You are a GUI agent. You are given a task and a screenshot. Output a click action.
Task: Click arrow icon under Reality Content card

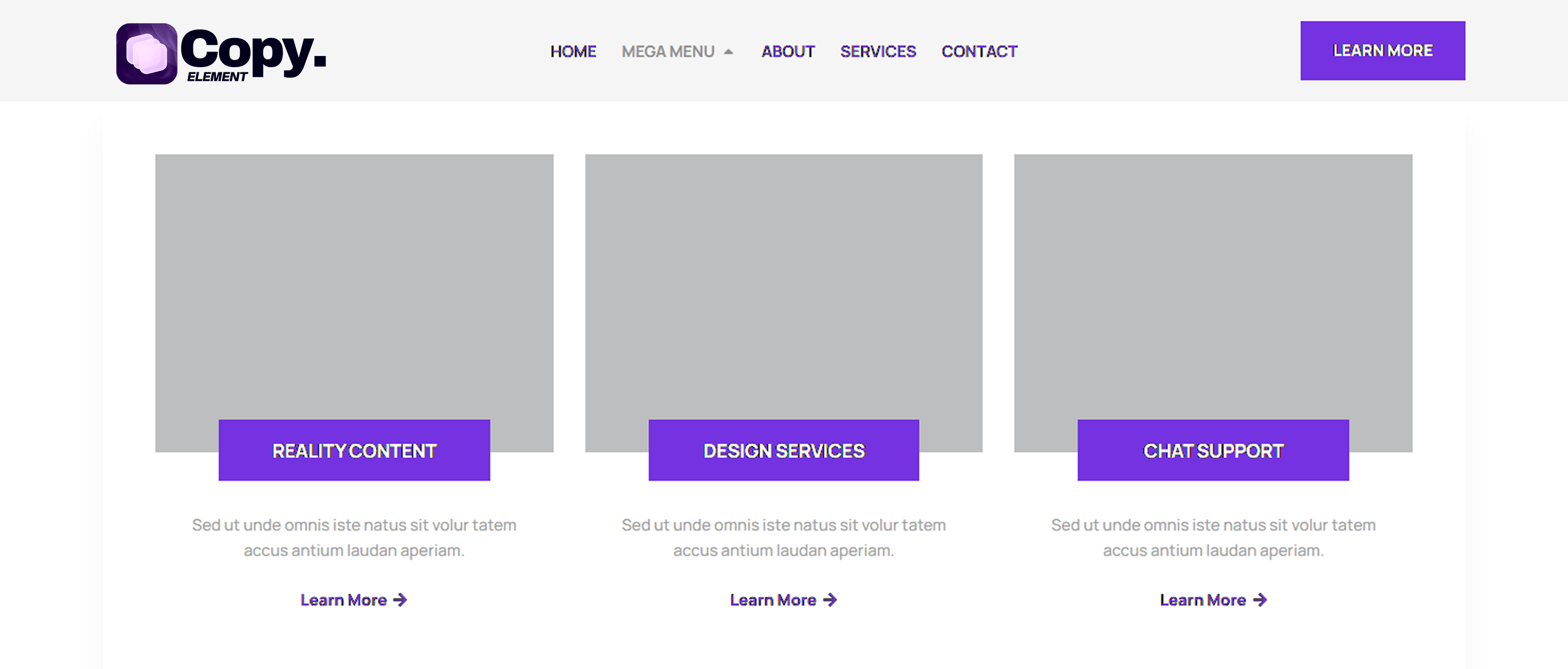[400, 600]
